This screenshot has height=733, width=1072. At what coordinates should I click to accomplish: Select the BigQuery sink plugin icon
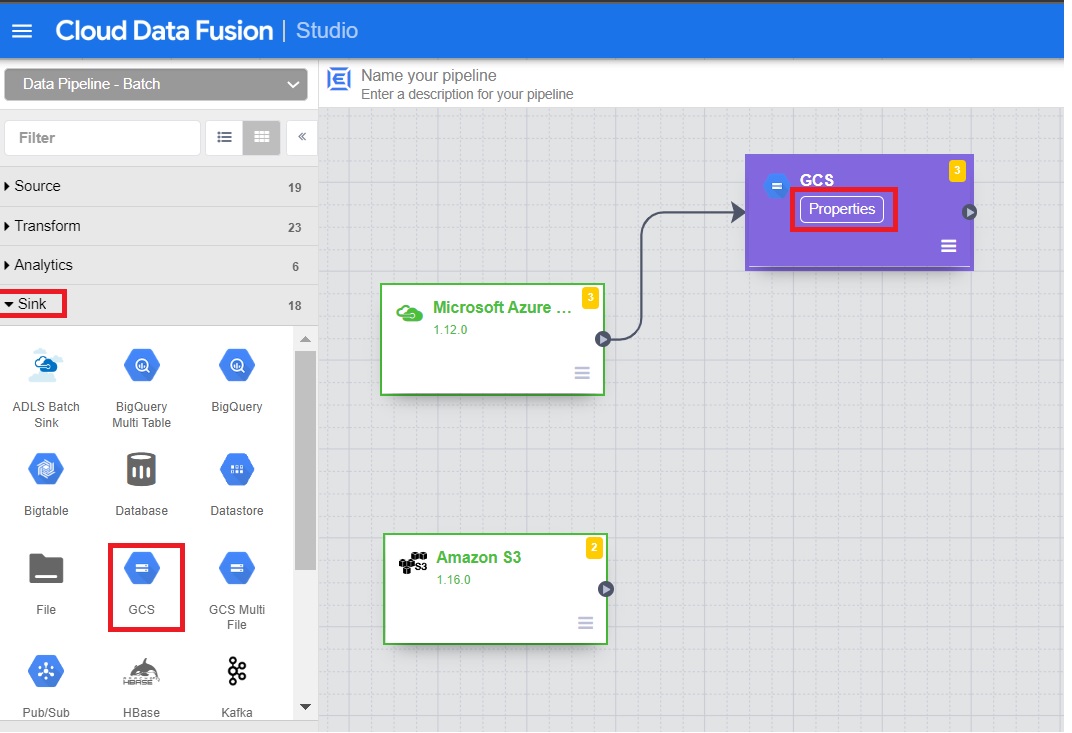236,365
